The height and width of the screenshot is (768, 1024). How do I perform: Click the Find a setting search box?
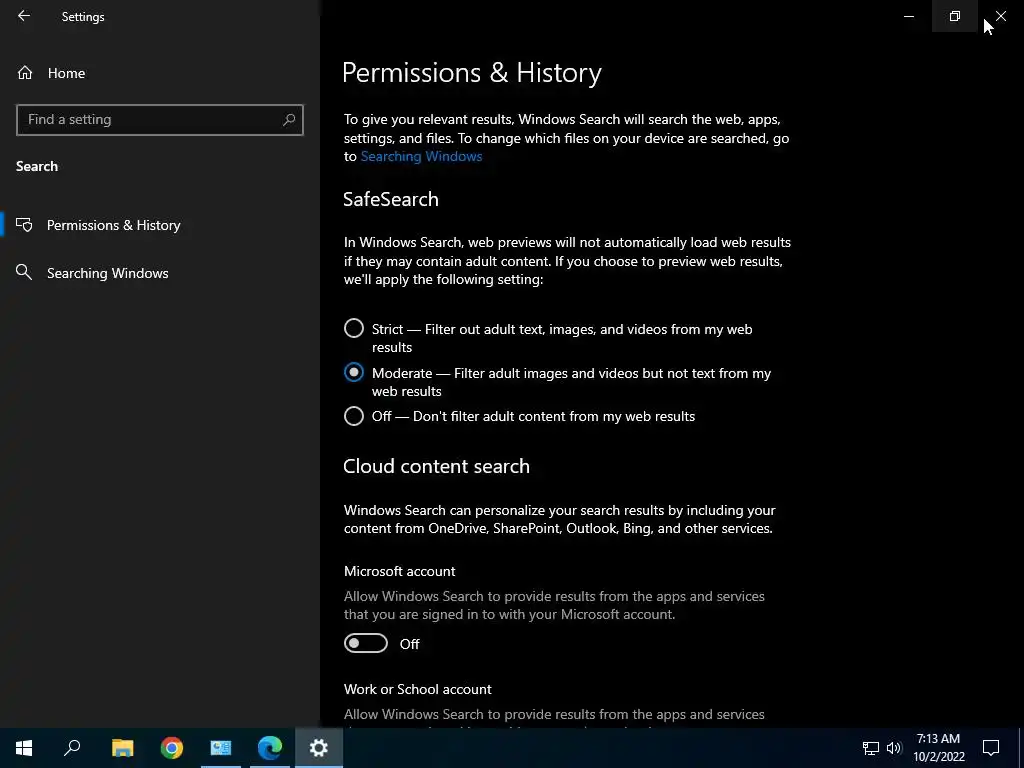pyautogui.click(x=160, y=120)
